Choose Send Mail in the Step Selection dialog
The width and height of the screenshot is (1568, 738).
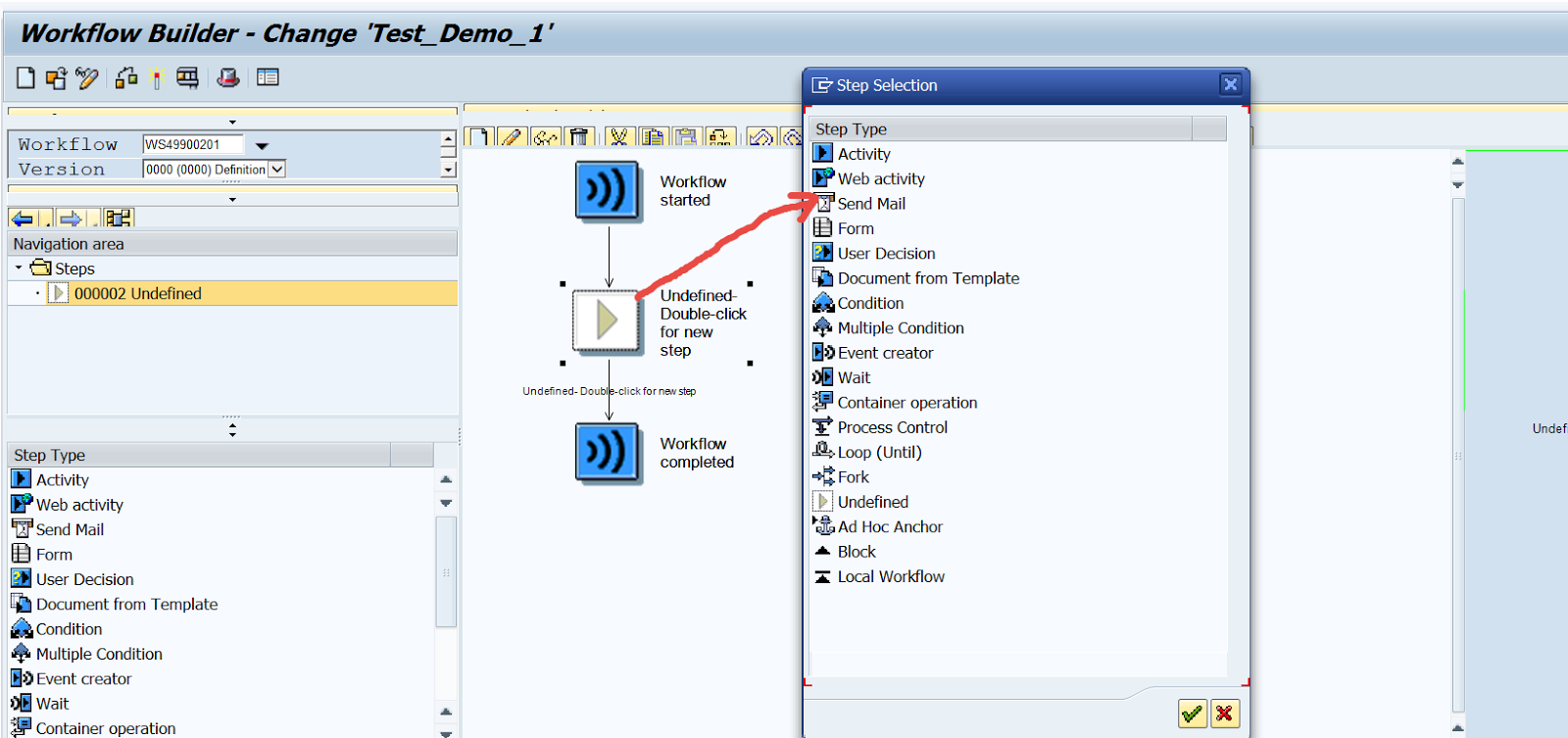point(871,204)
